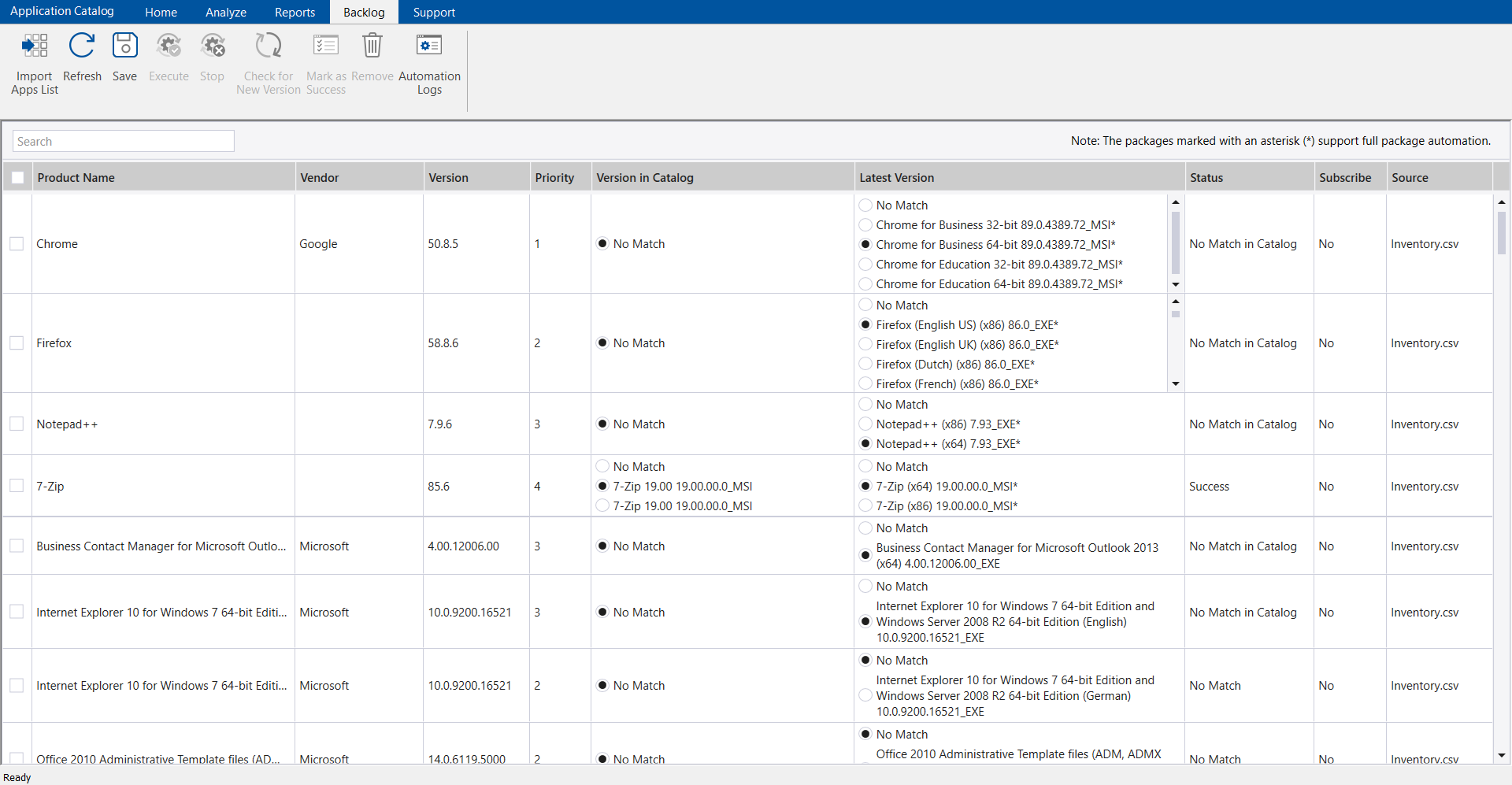Screen dimensions: 1512x785
Task: Select No Match in 7-Zip Version in Catalog
Action: tap(602, 466)
